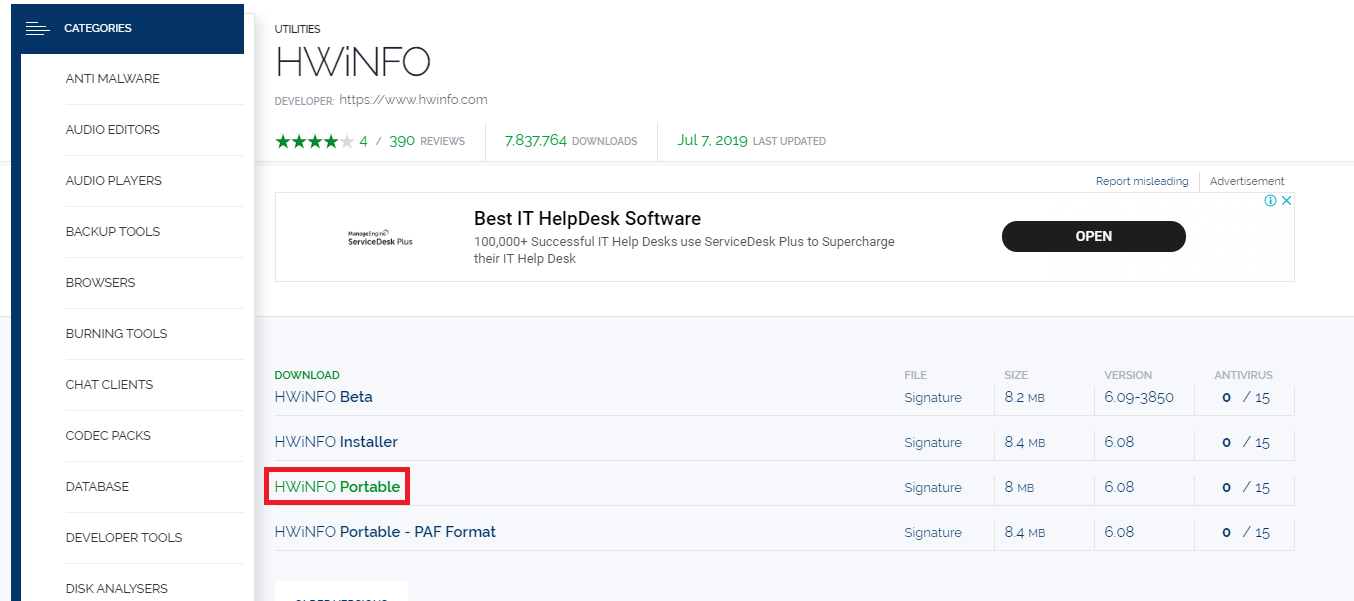Click the Best IT HelpDesk Software headline

click(587, 219)
